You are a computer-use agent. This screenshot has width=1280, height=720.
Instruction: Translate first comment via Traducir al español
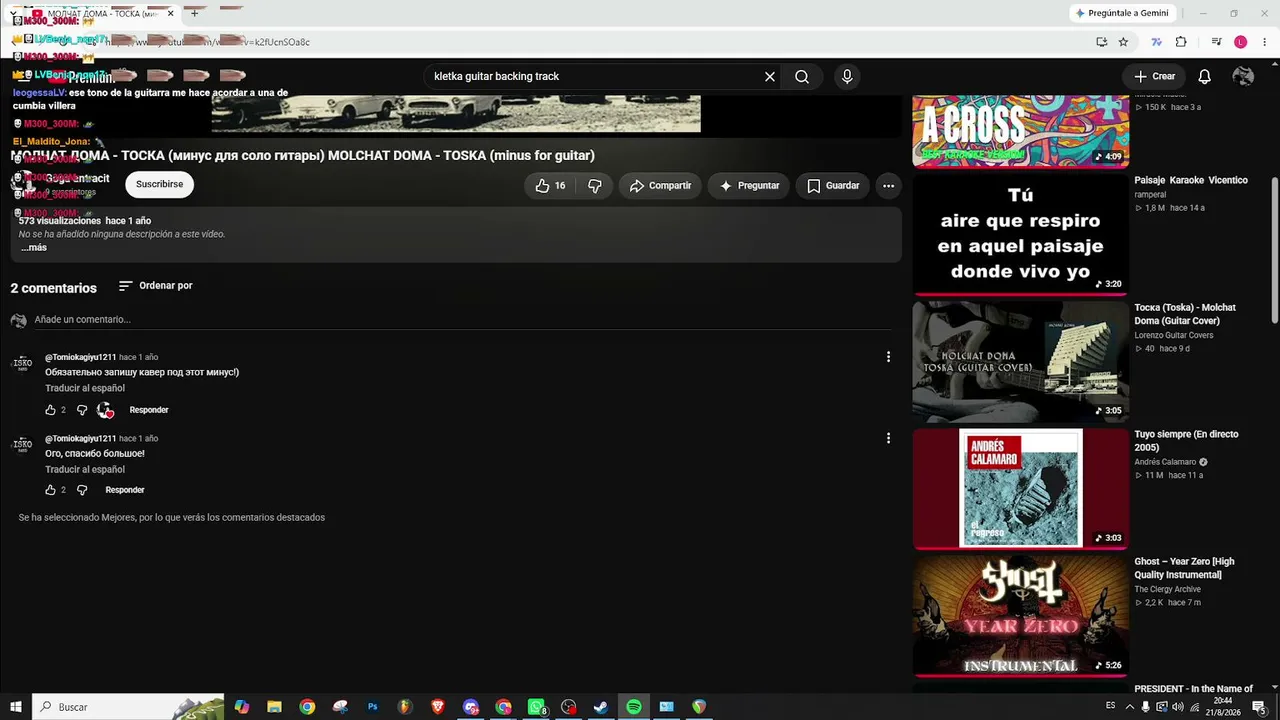click(85, 388)
